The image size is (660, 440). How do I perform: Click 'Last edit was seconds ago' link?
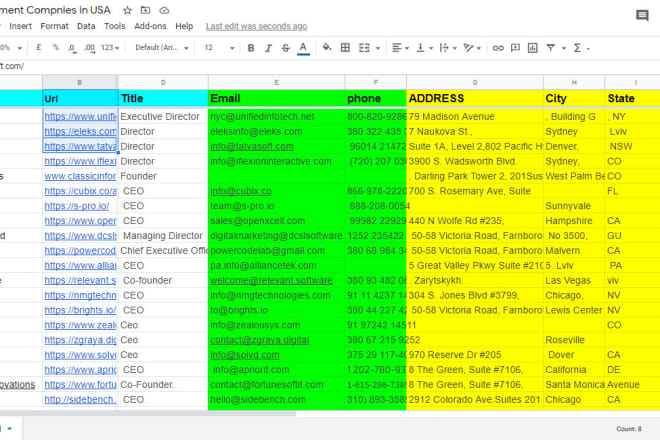point(256,26)
